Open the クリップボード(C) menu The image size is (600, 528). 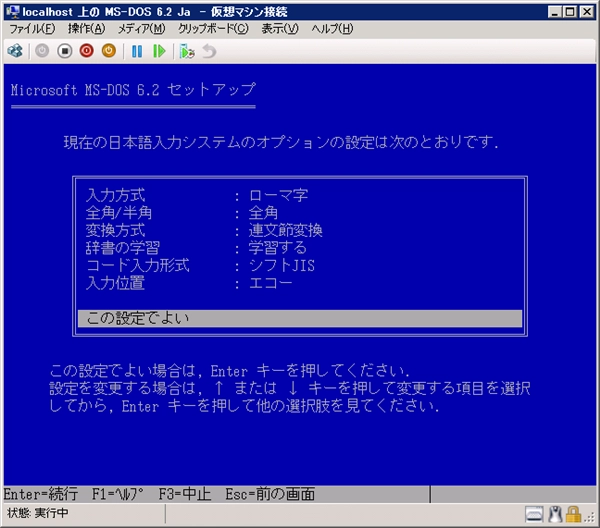coord(213,29)
